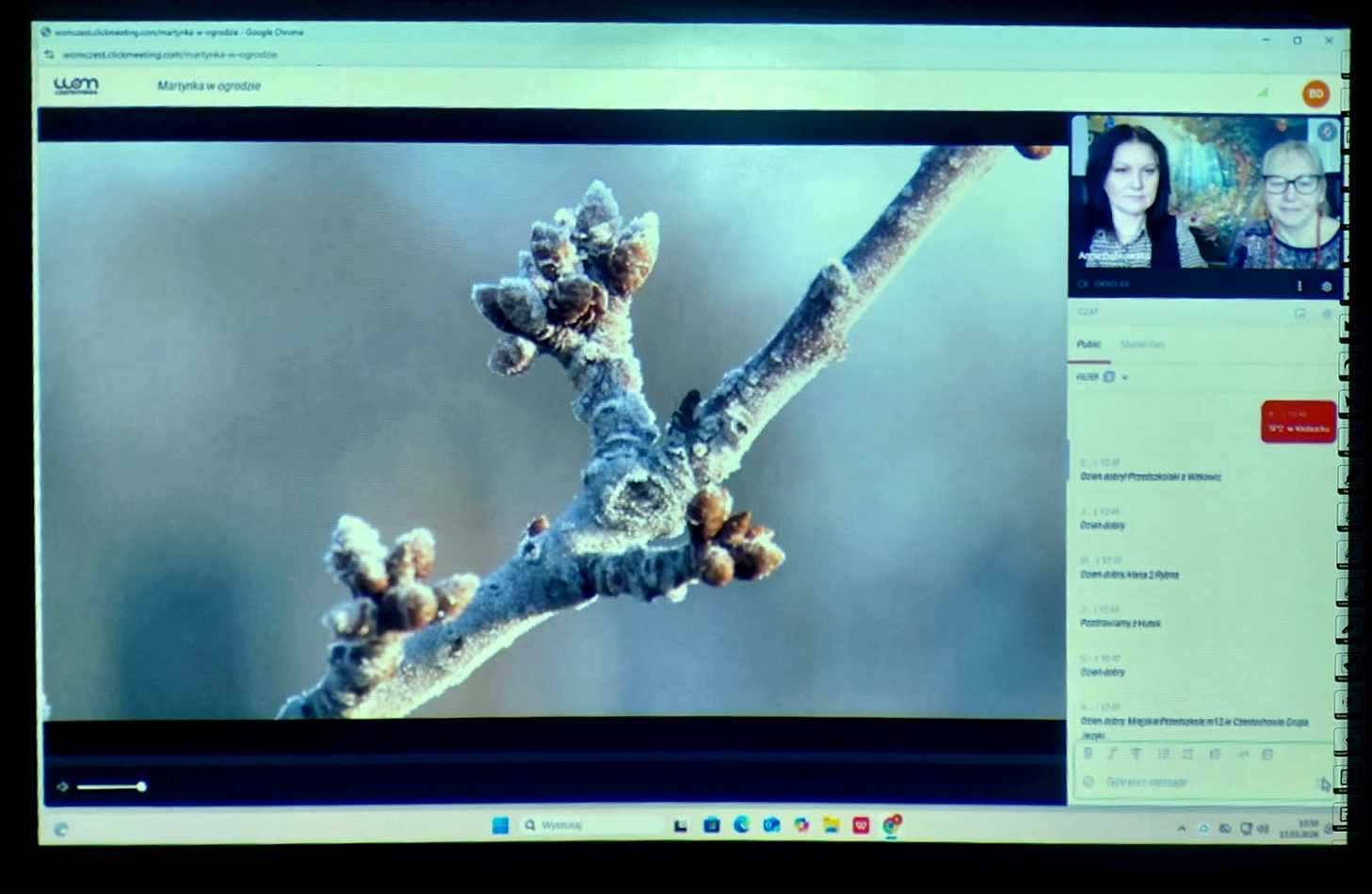The width and height of the screenshot is (1372, 894).
Task: Open chat panel settings gear
Action: click(1327, 314)
